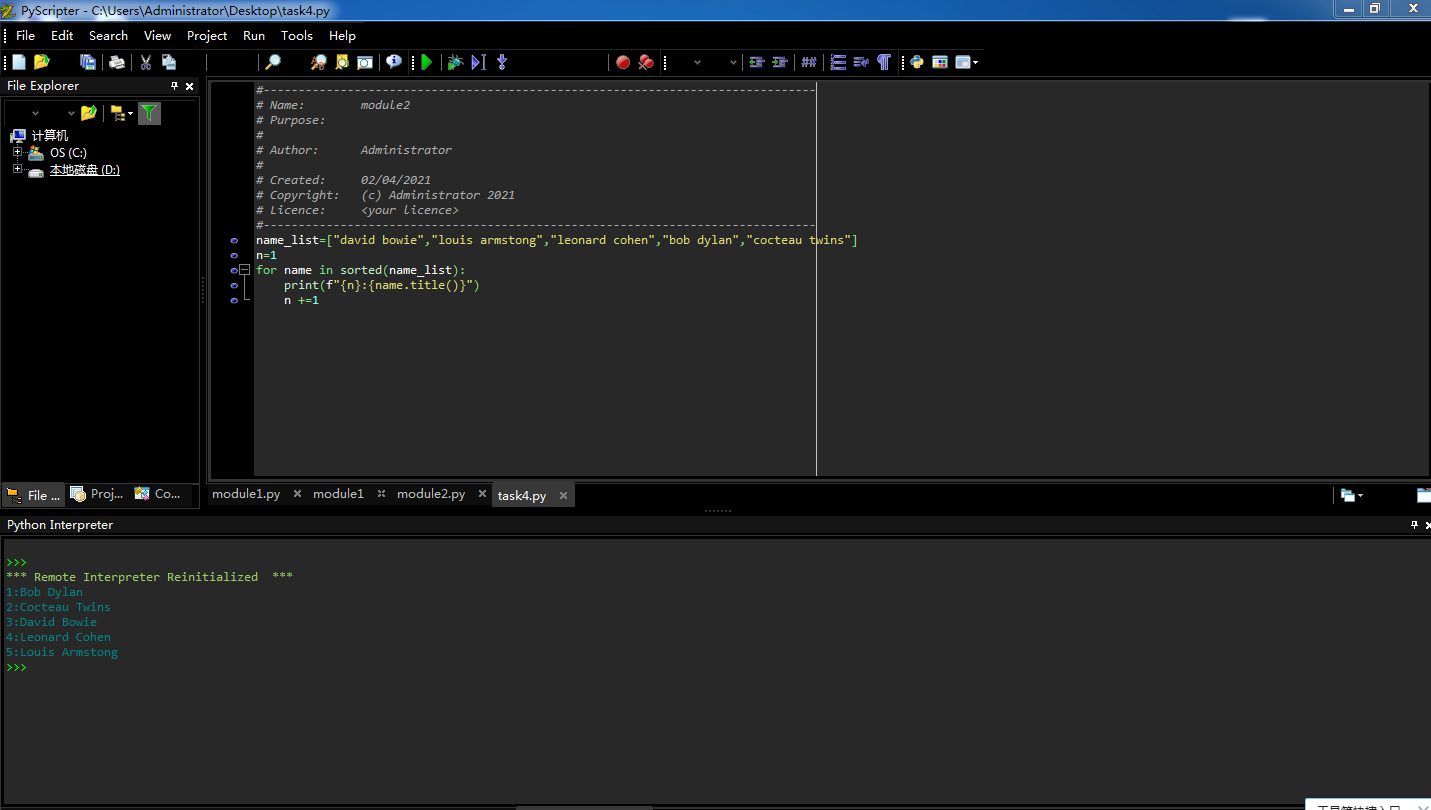Click the interpreter prompt input line
1431x810 pixels.
715,667
